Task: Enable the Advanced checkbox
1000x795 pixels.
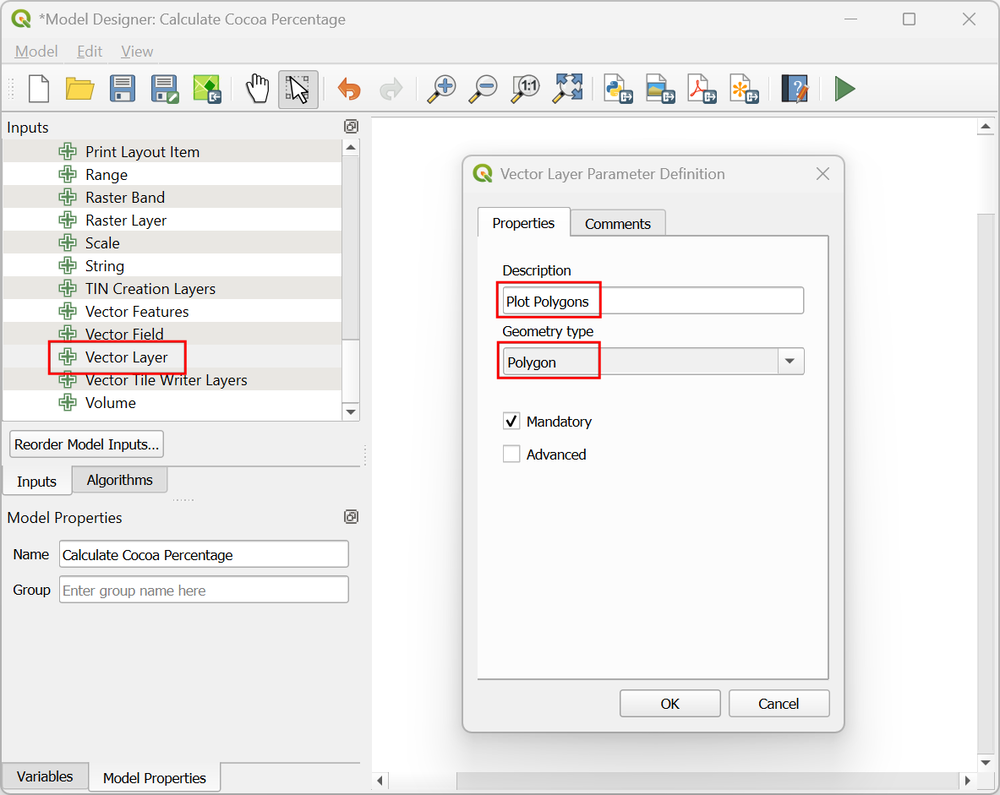Action: 511,455
